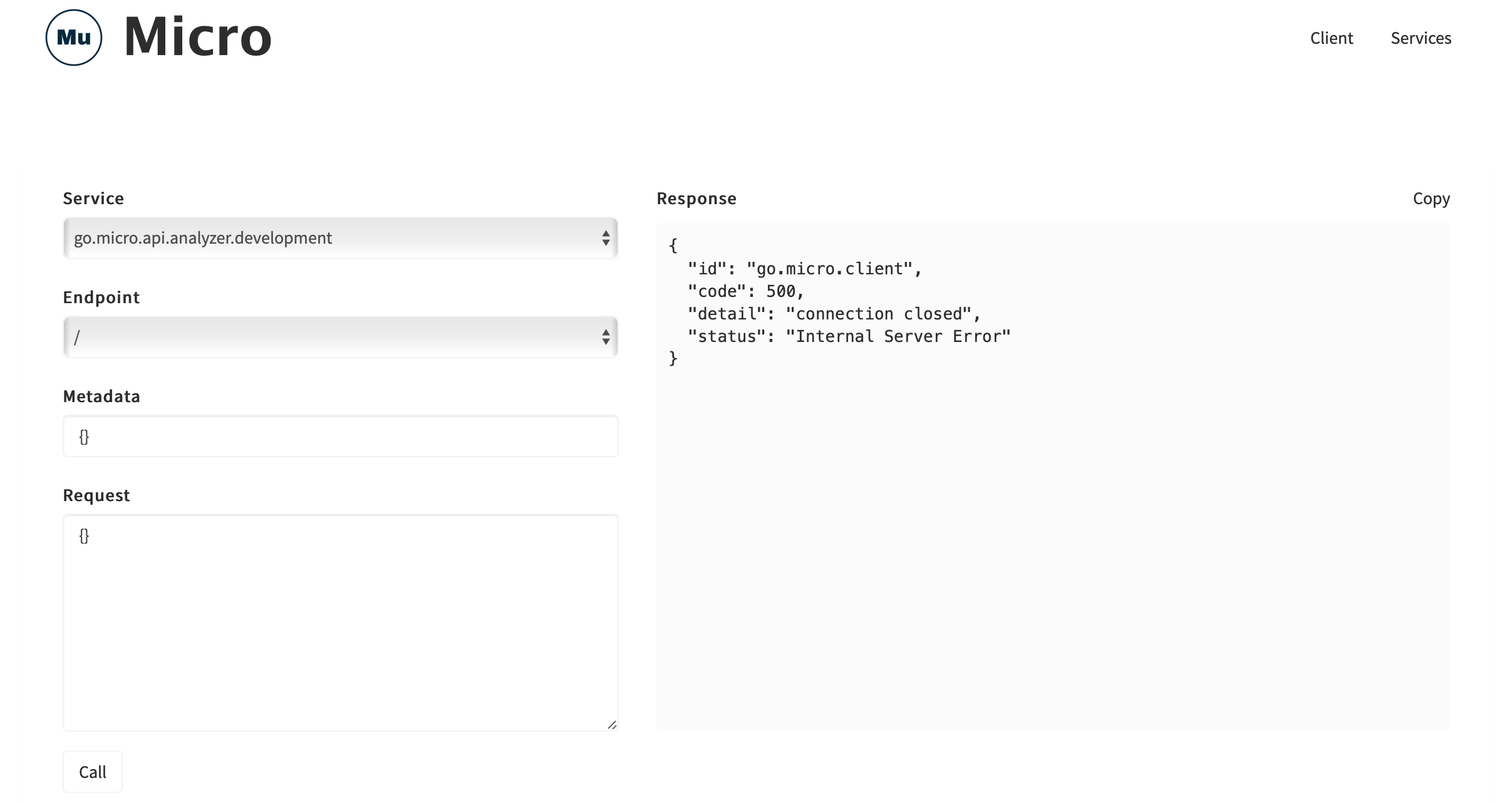Click inside the Request text area

point(340,622)
